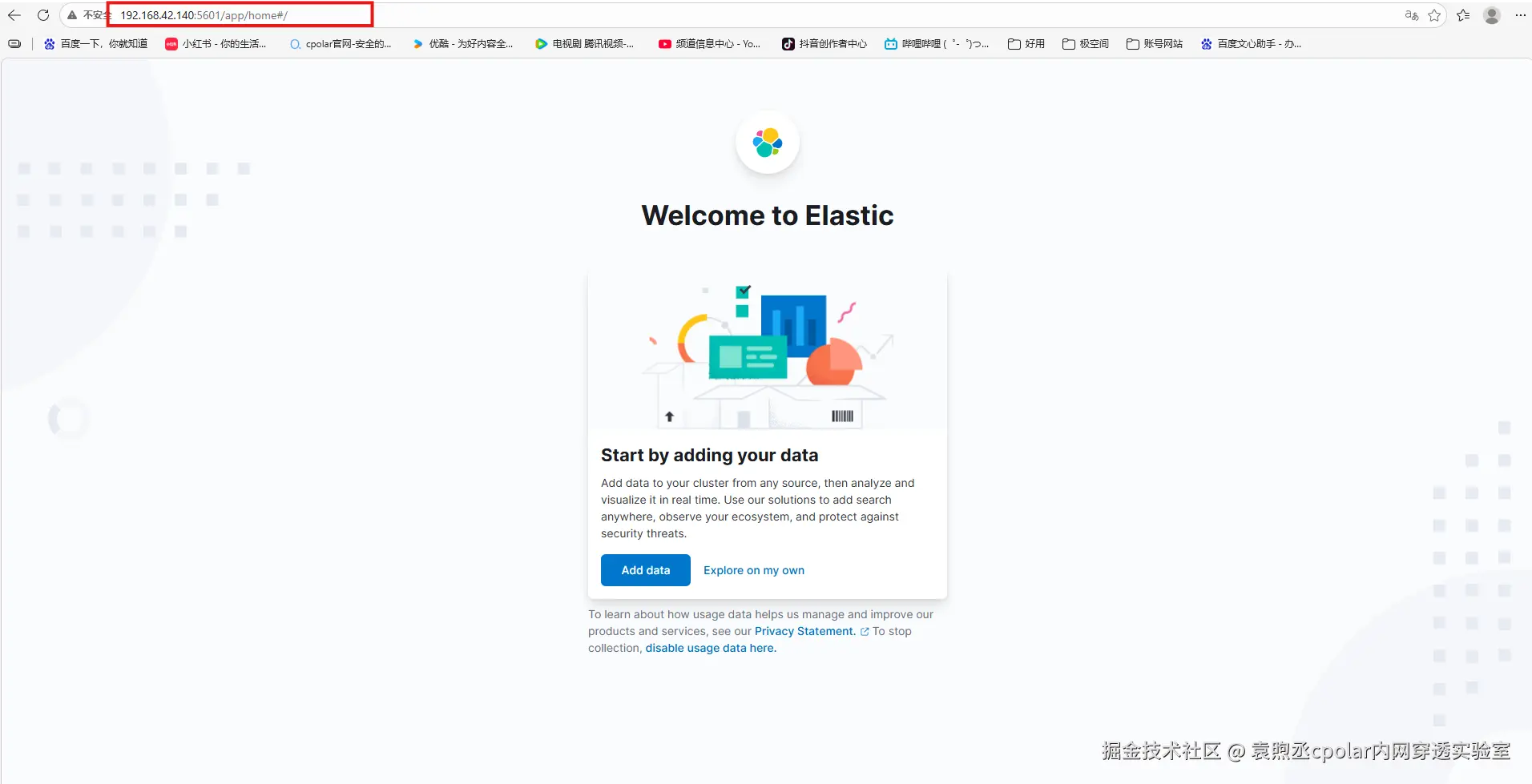The height and width of the screenshot is (784, 1532).
Task: Click the Welcome to Elastic heading
Action: tap(768, 215)
